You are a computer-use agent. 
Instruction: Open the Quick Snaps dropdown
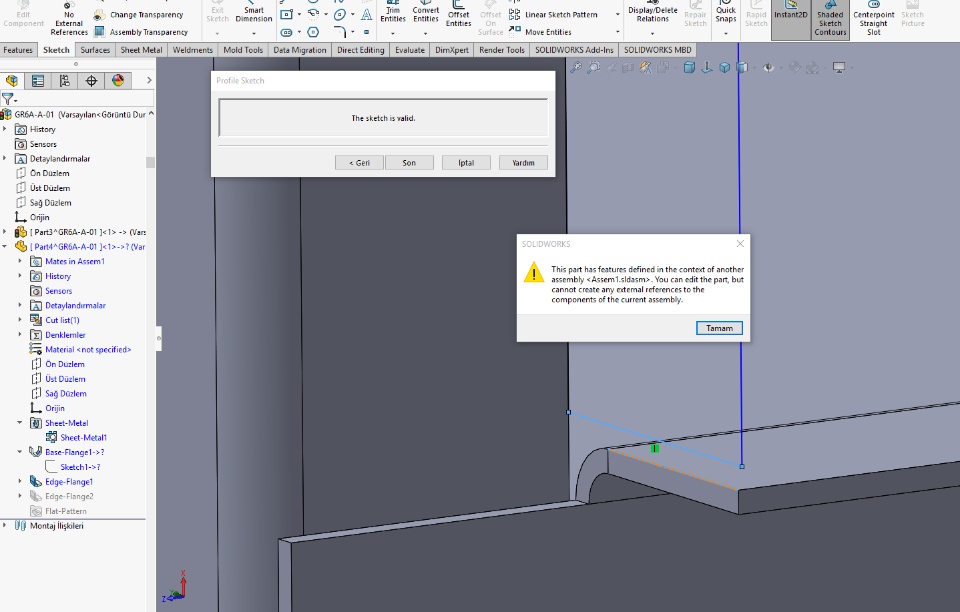(x=726, y=33)
